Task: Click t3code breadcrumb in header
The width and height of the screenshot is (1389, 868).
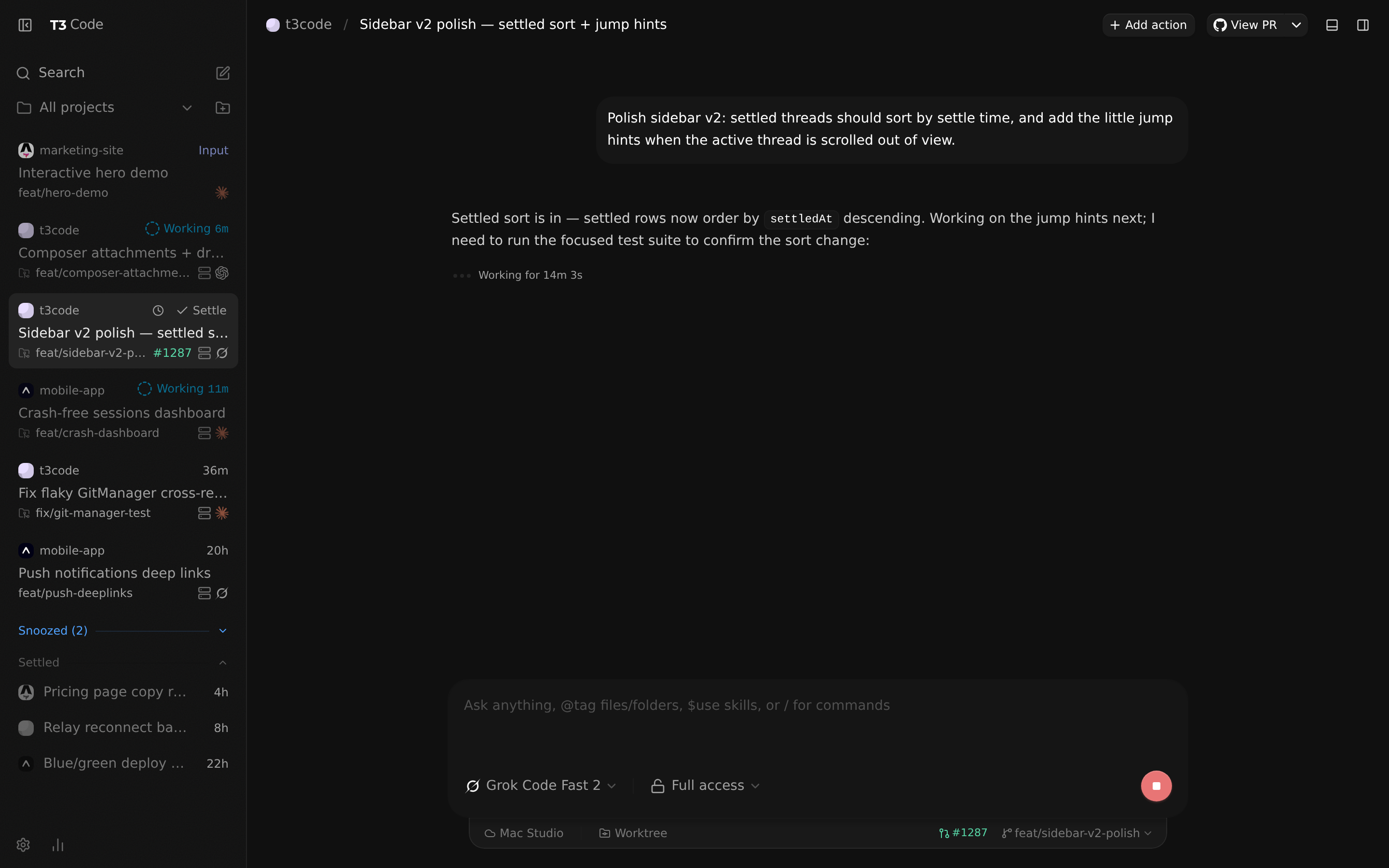Action: pyautogui.click(x=299, y=25)
